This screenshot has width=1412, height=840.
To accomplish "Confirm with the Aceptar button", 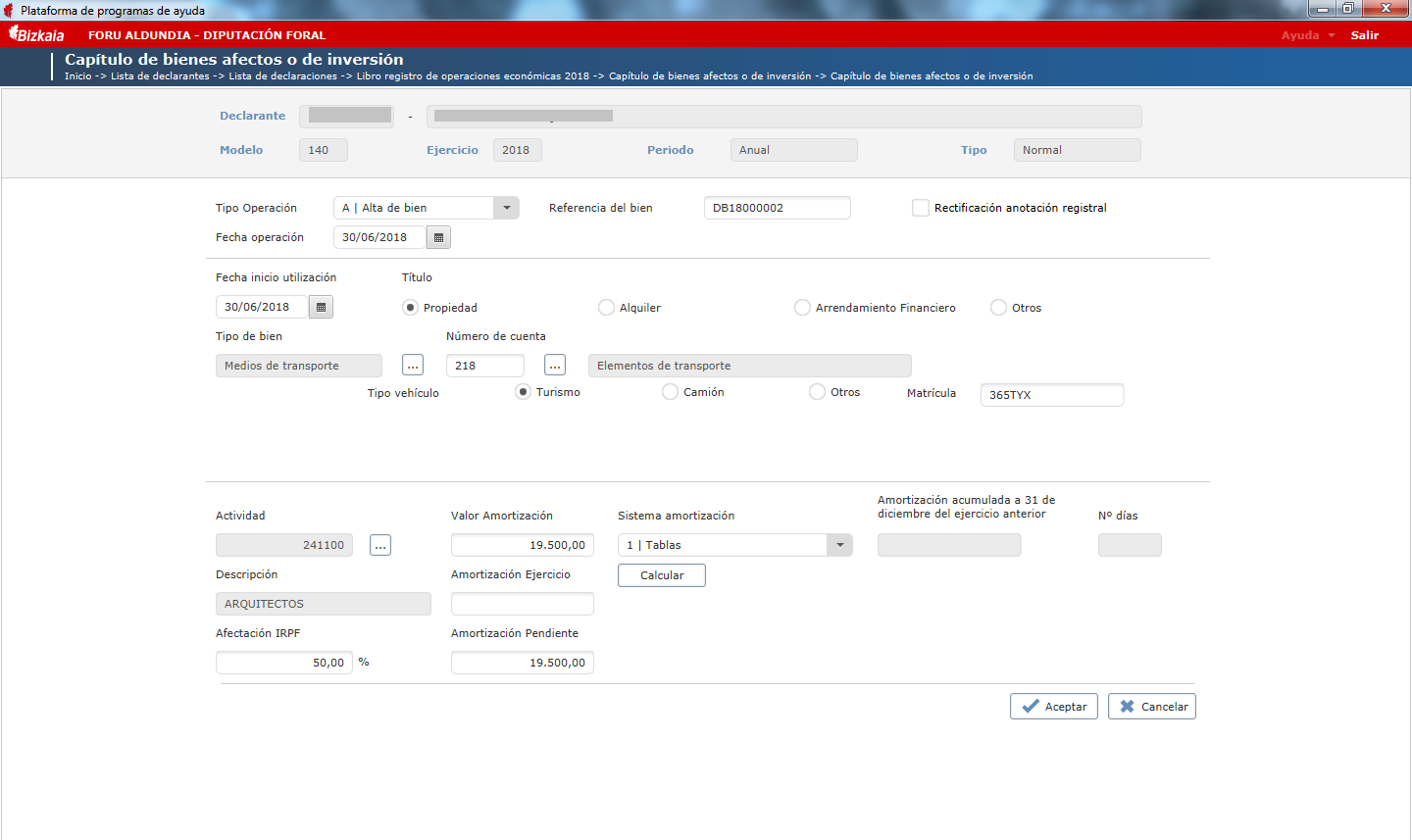I will click(1054, 707).
